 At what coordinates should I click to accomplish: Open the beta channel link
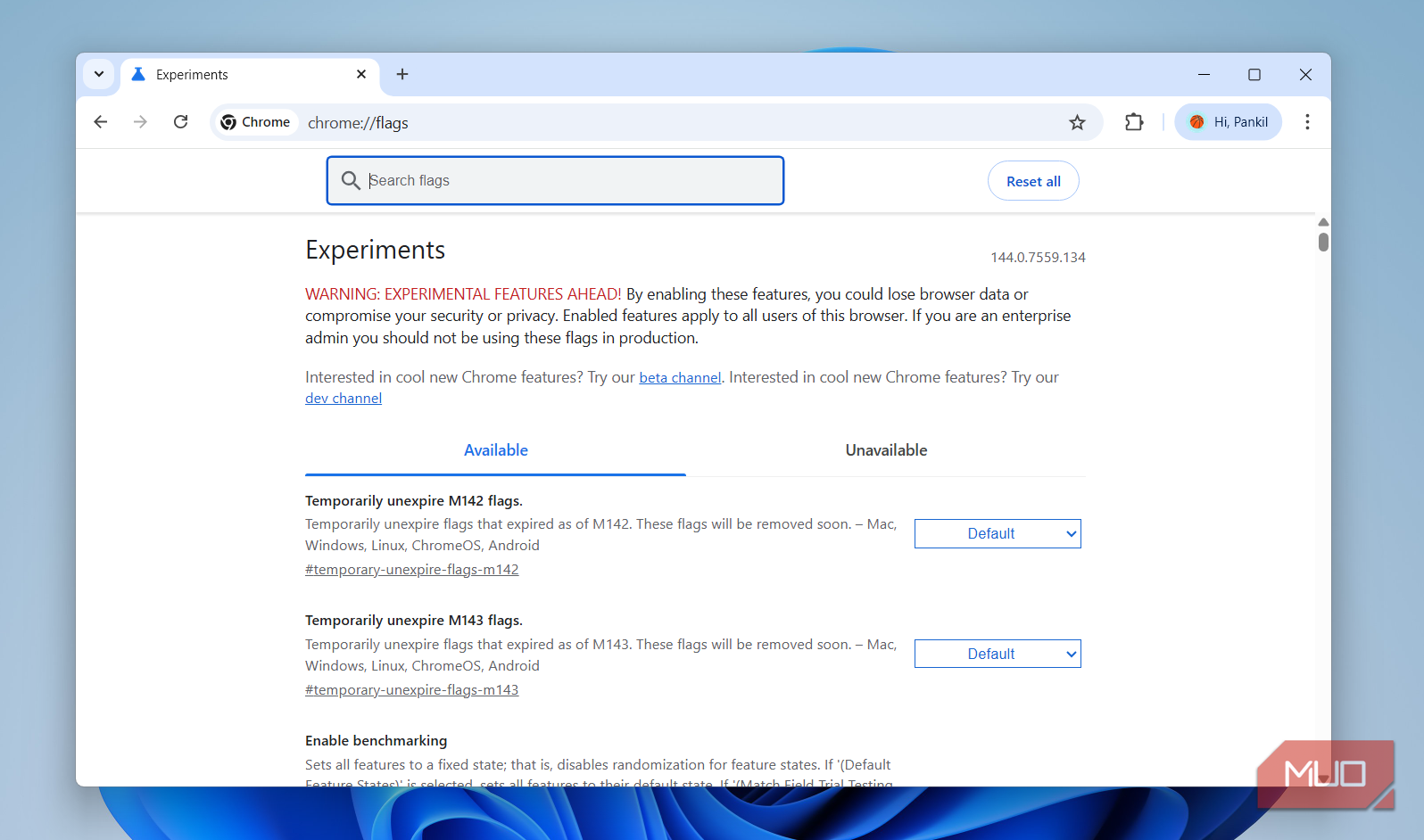click(x=680, y=378)
